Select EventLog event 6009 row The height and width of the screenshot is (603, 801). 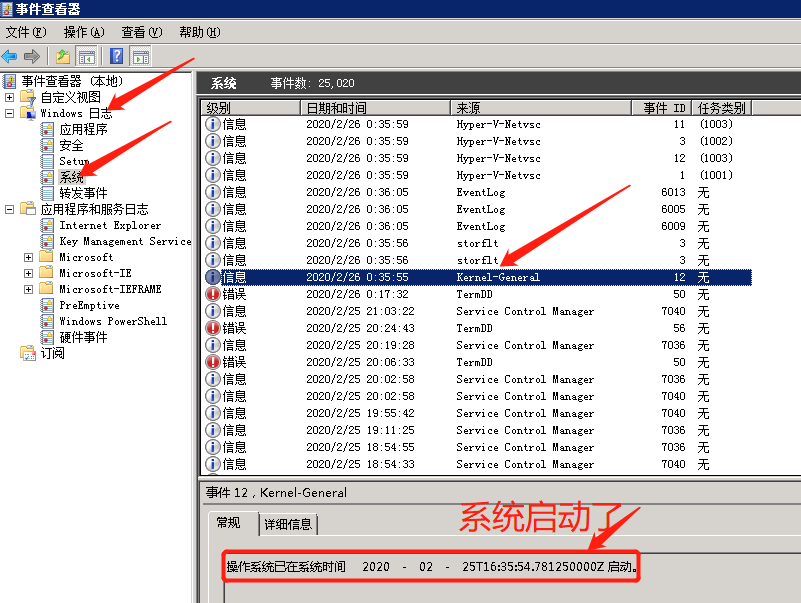[x=477, y=226]
